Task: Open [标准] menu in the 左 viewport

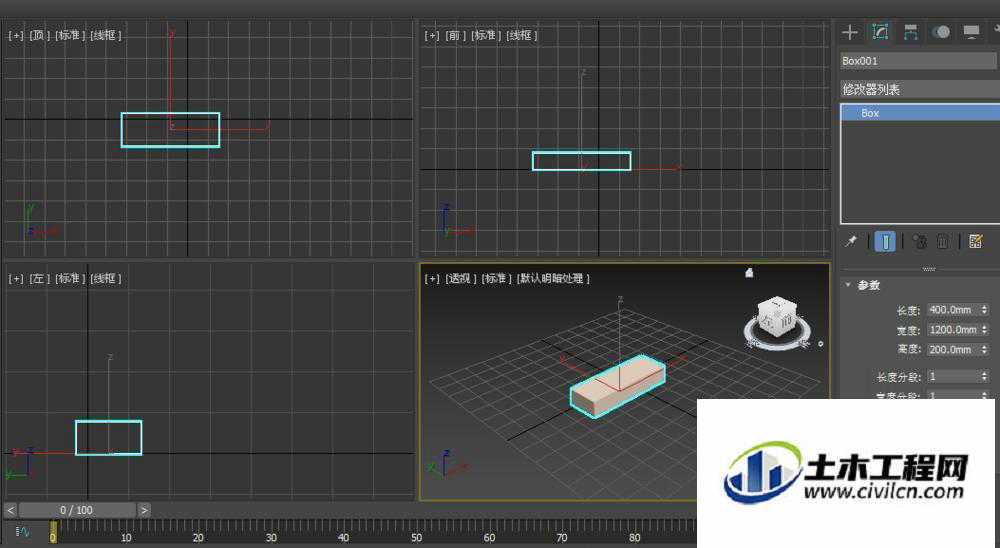Action: pyautogui.click(x=70, y=278)
